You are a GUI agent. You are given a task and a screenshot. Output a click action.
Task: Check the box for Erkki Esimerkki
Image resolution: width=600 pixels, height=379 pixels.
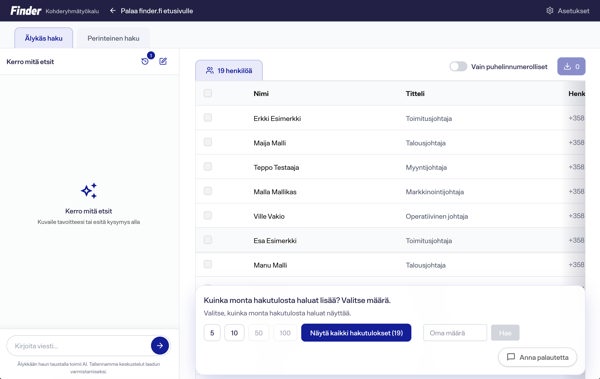[208, 118]
